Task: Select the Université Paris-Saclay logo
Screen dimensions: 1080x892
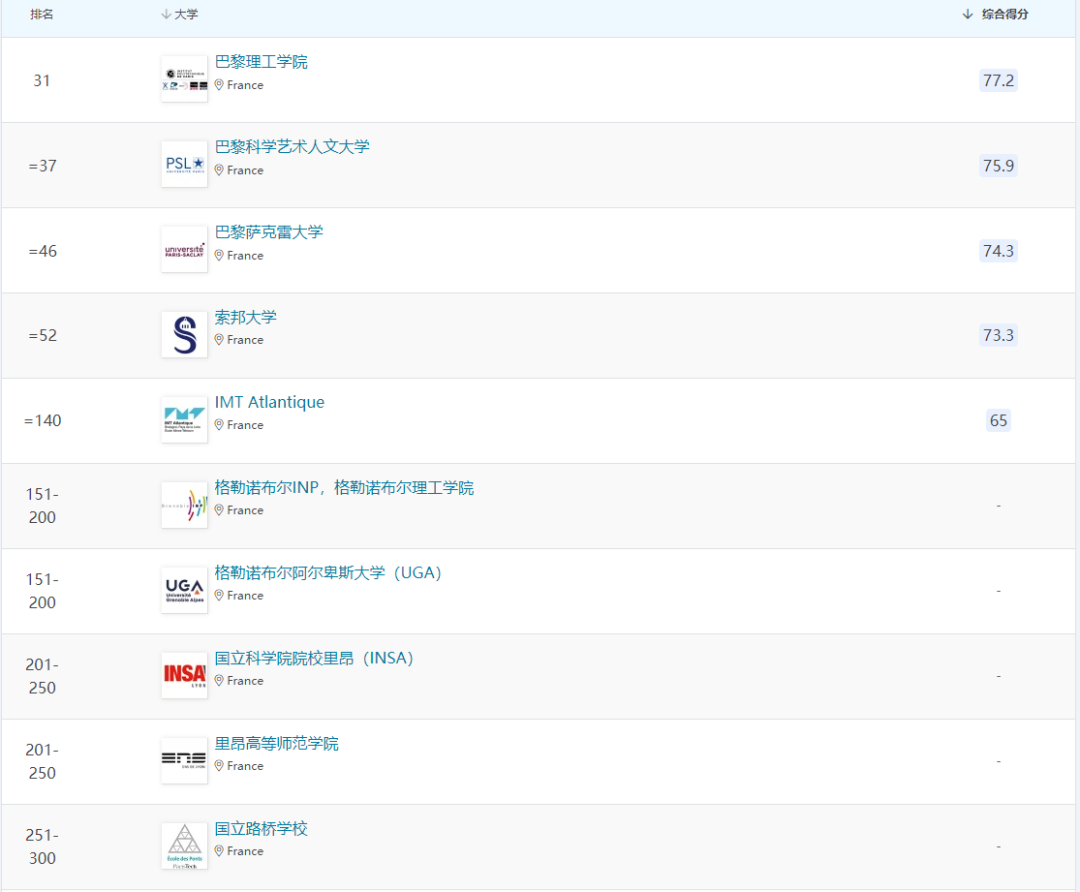Action: click(184, 249)
